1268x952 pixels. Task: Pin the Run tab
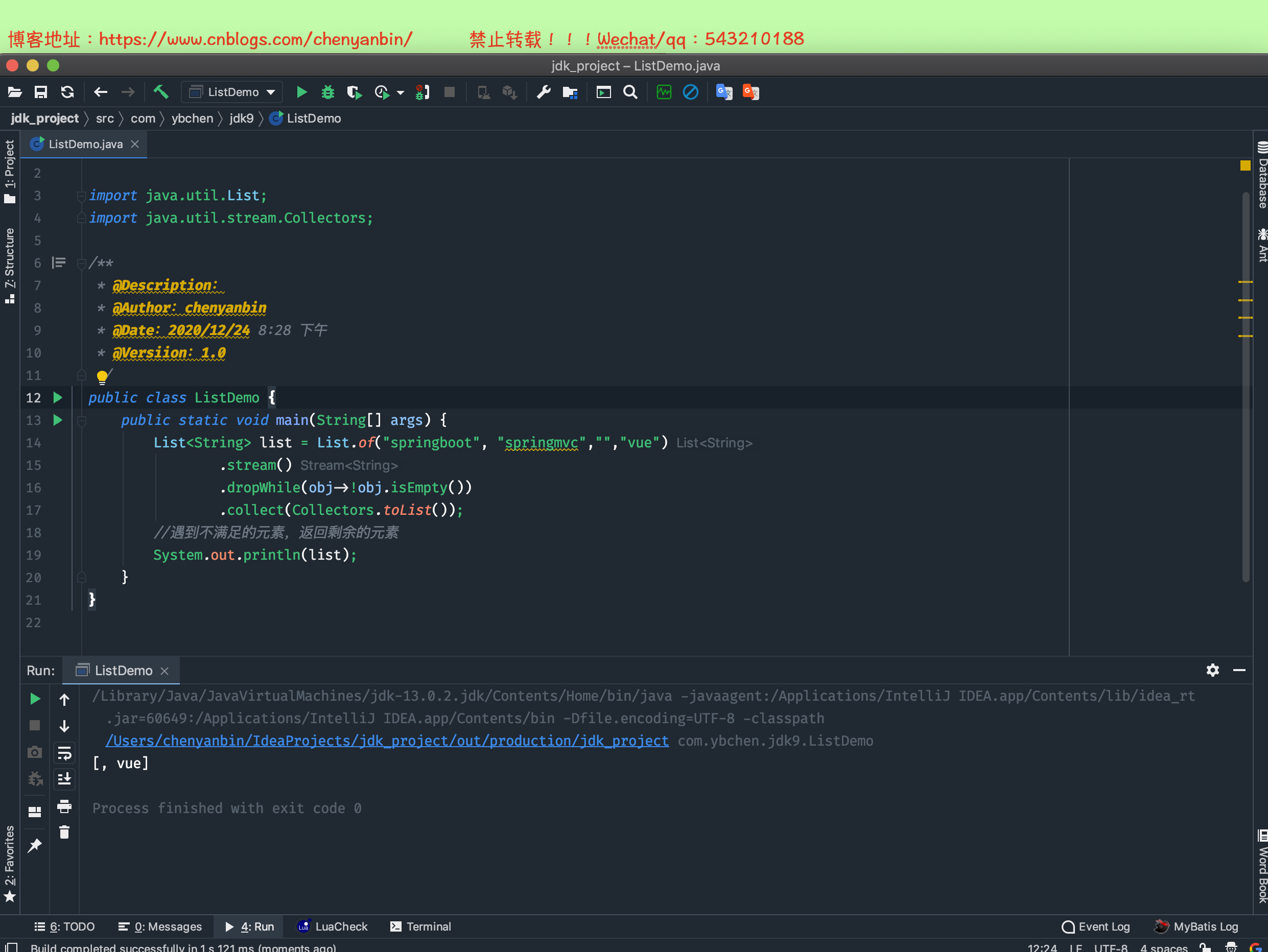coord(34,845)
